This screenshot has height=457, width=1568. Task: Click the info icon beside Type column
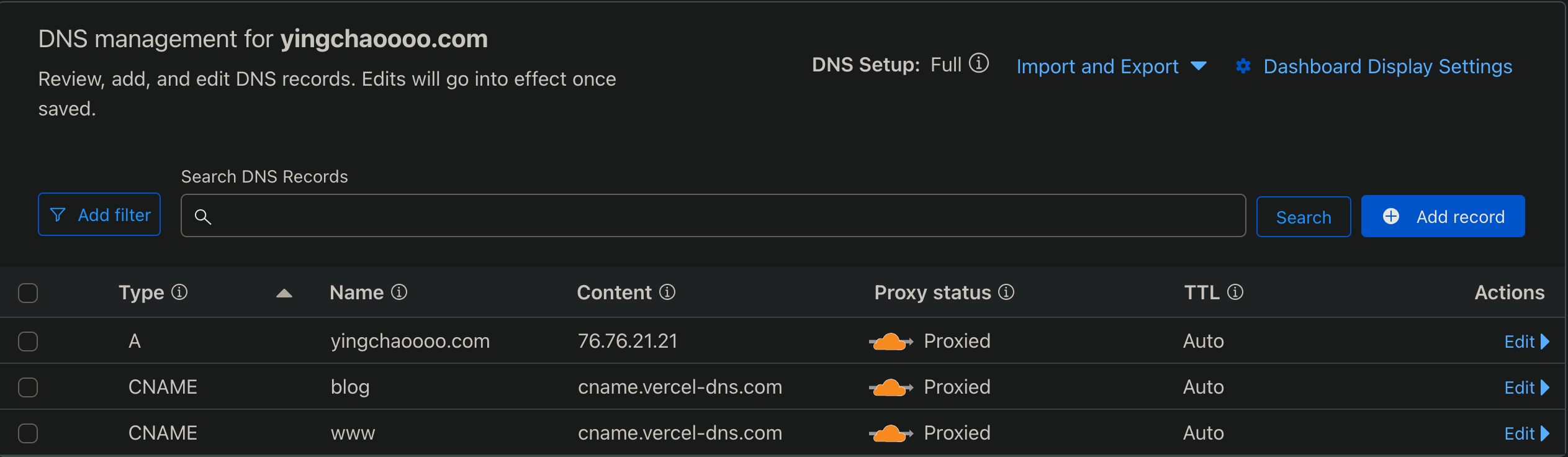click(179, 292)
